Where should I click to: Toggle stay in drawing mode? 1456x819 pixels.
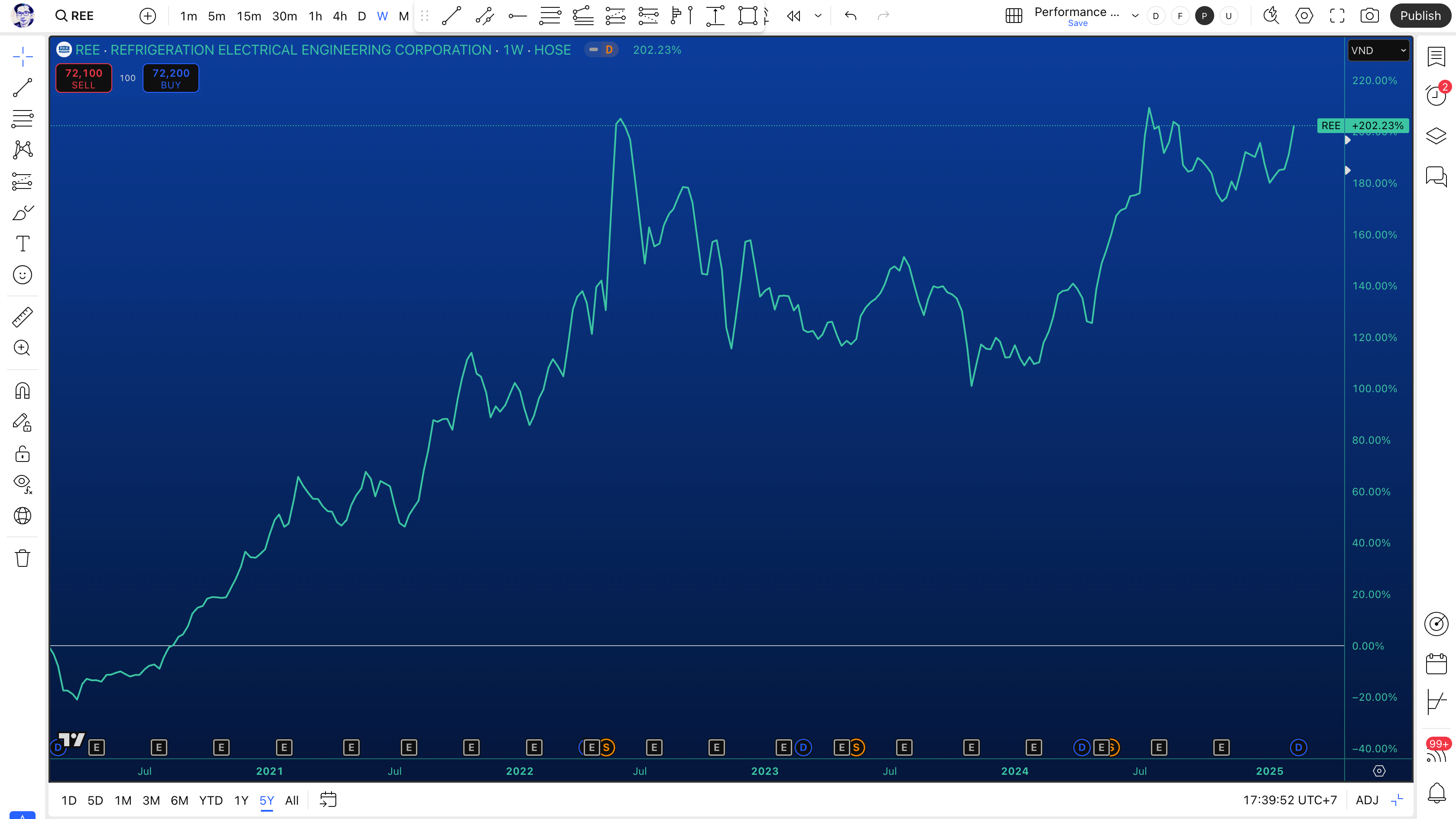(23, 423)
